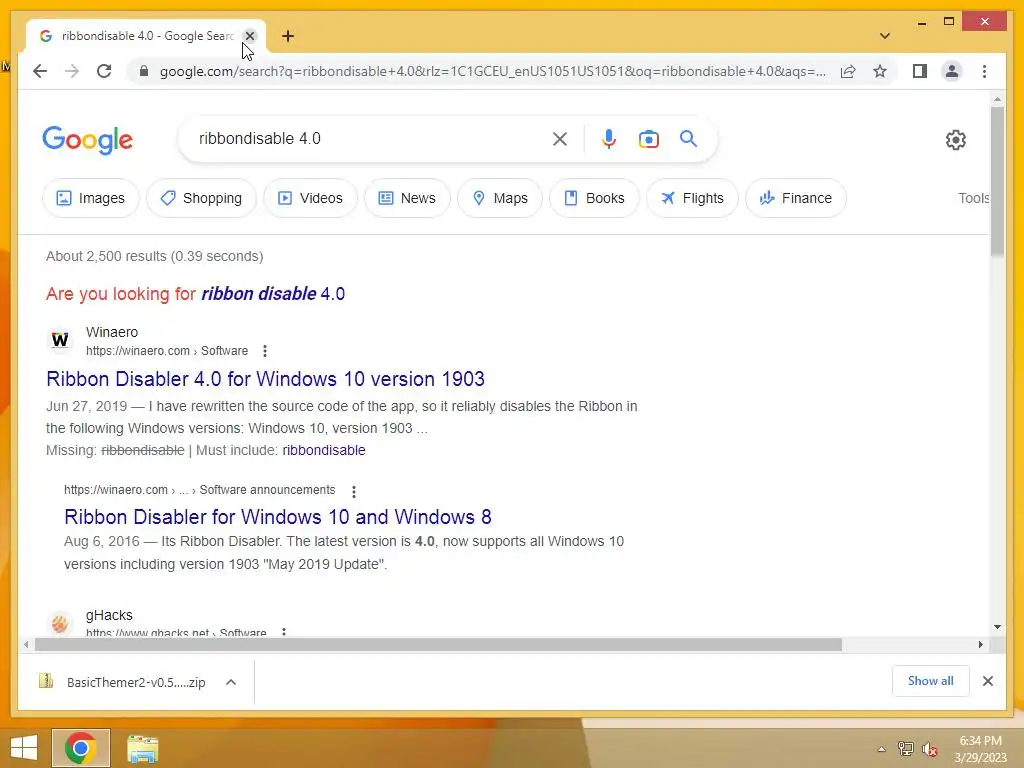Click the horizontal scrollbar thumb
Viewport: 1024px width, 768px height.
438,645
